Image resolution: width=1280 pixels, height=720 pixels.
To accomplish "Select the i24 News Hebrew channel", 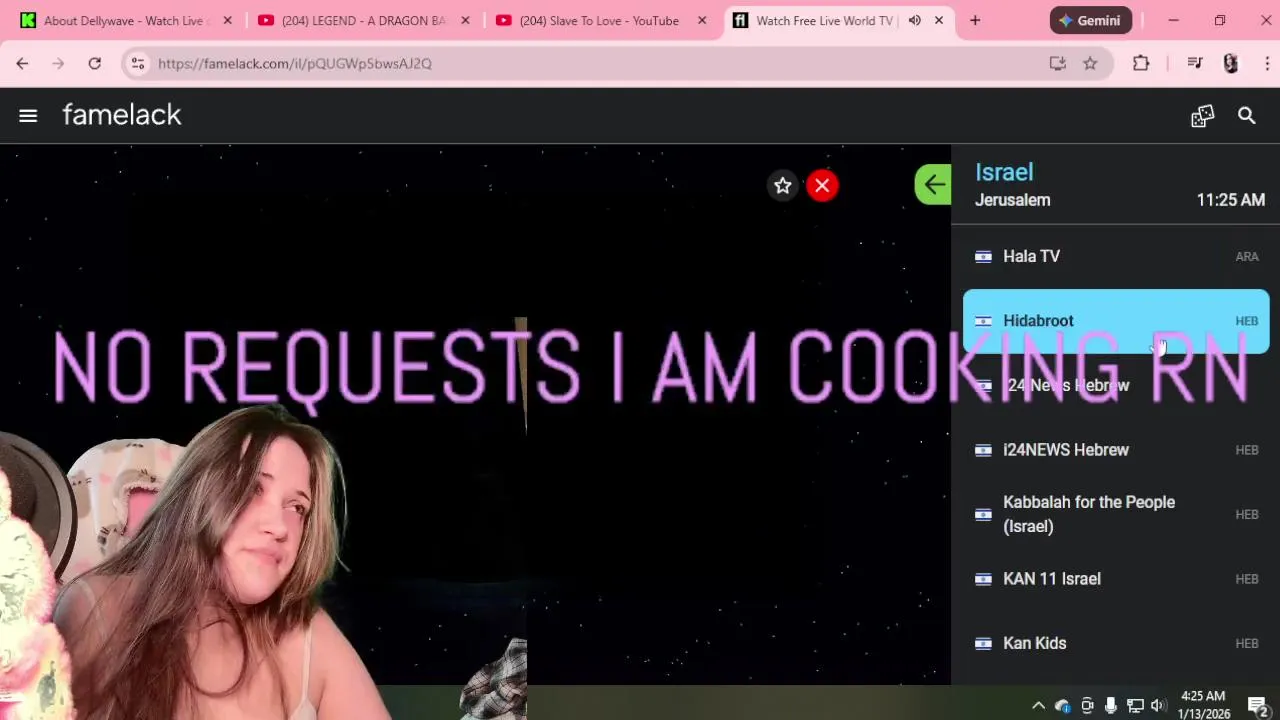I will point(1116,385).
